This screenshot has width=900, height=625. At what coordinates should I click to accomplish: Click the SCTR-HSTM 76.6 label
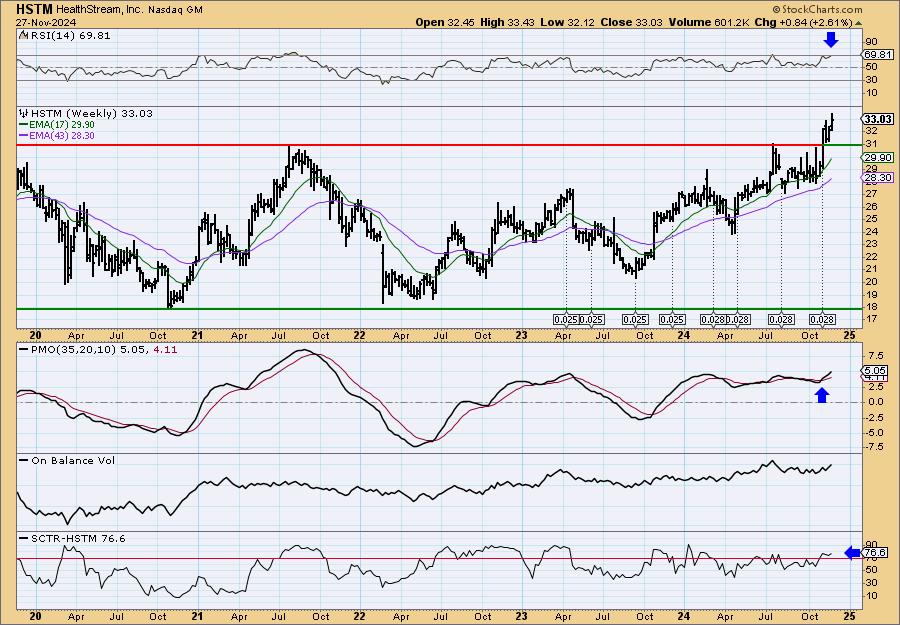pyautogui.click(x=77, y=538)
